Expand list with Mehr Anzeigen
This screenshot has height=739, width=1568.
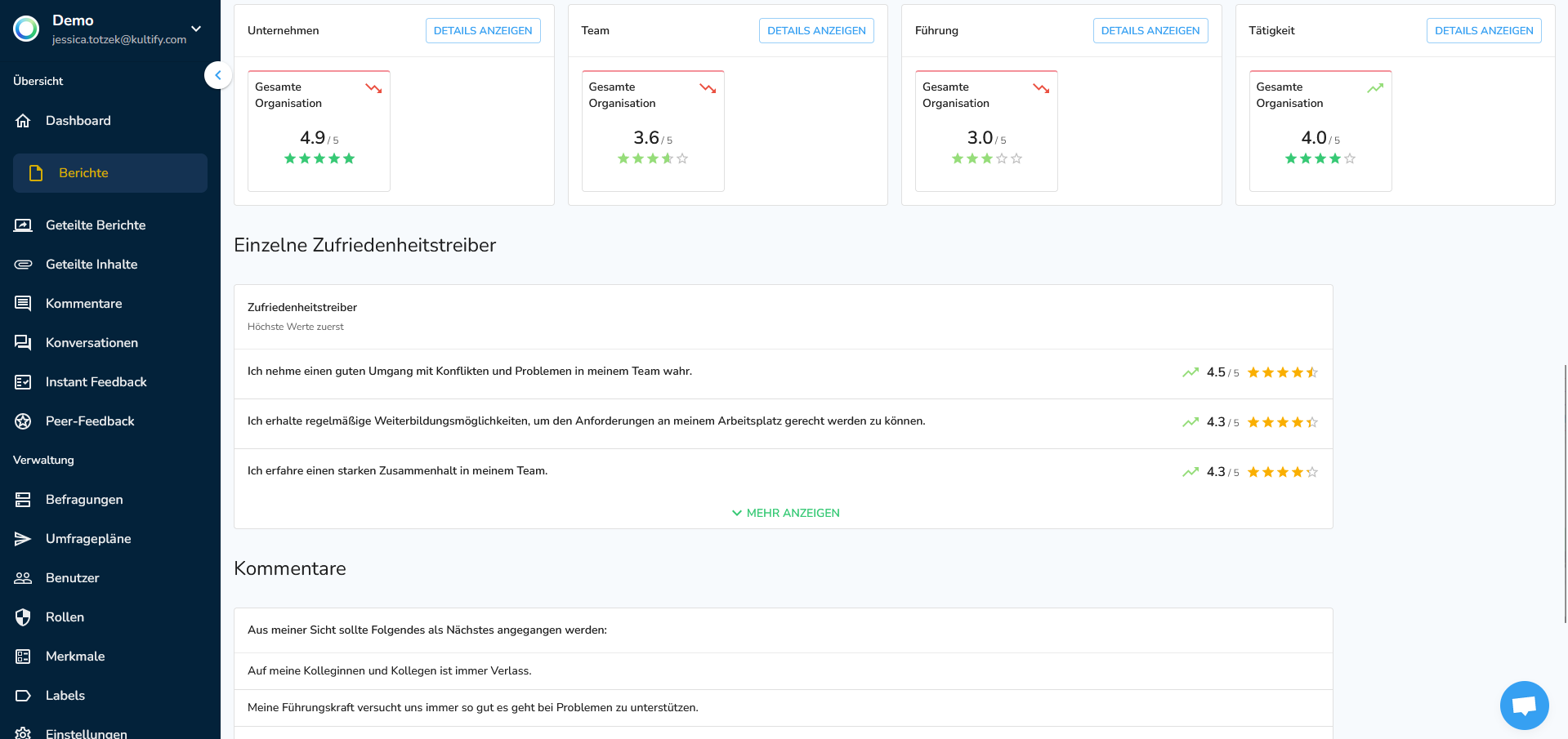tap(785, 513)
